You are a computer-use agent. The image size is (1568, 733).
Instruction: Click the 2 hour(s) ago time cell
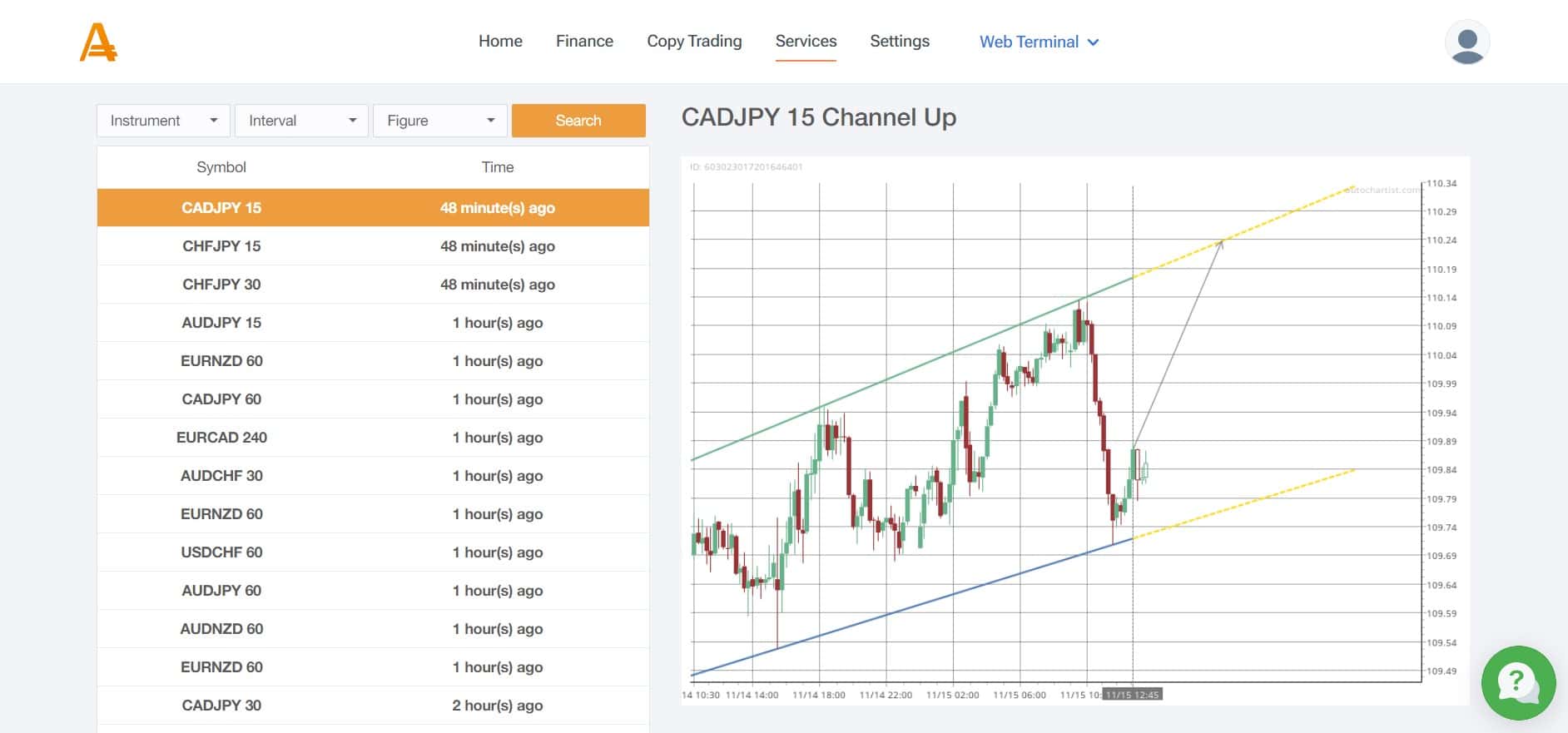(498, 706)
